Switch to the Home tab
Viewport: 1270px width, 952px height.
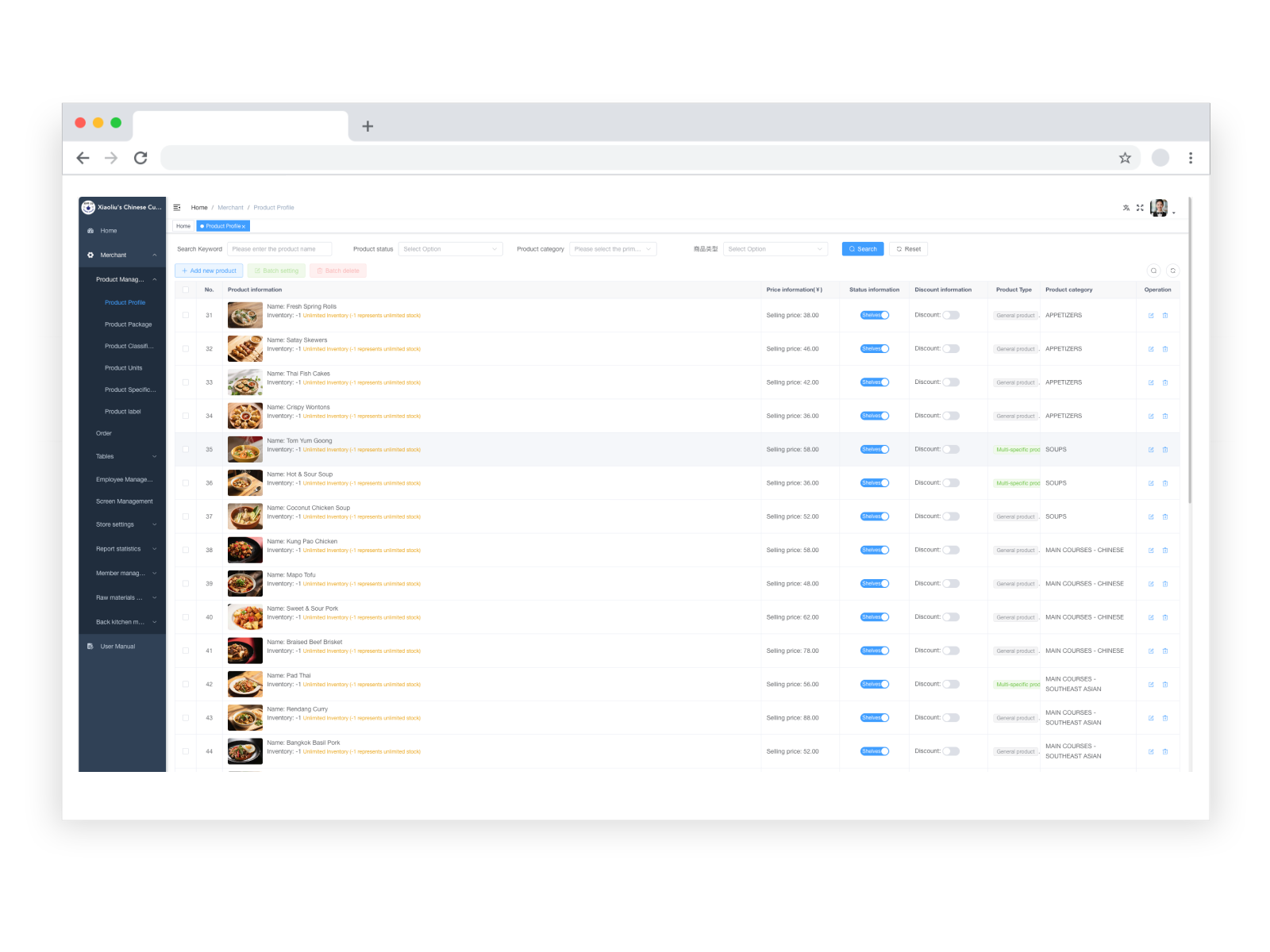183,225
